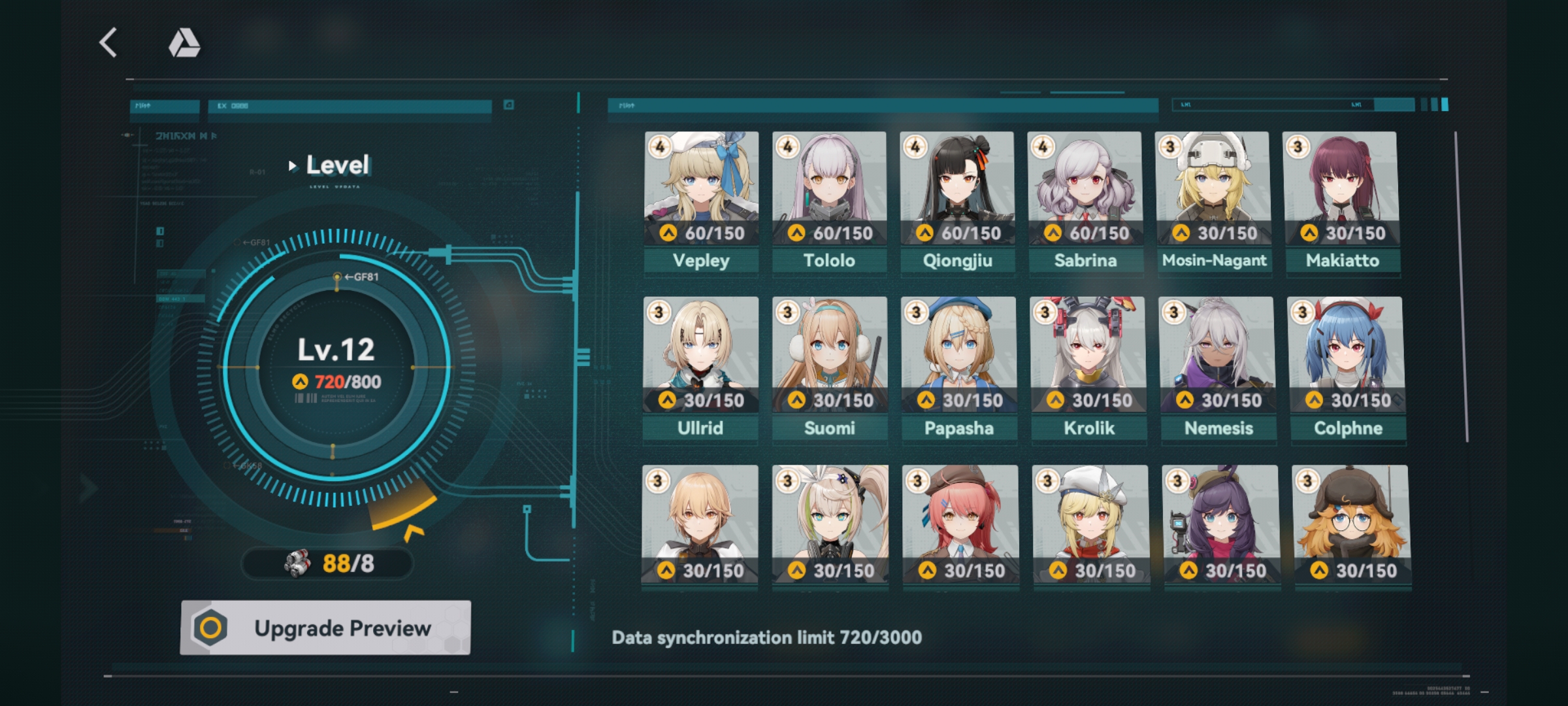Tap the rarity 4 badge on Vepley
The height and width of the screenshot is (706, 1568).
click(661, 146)
